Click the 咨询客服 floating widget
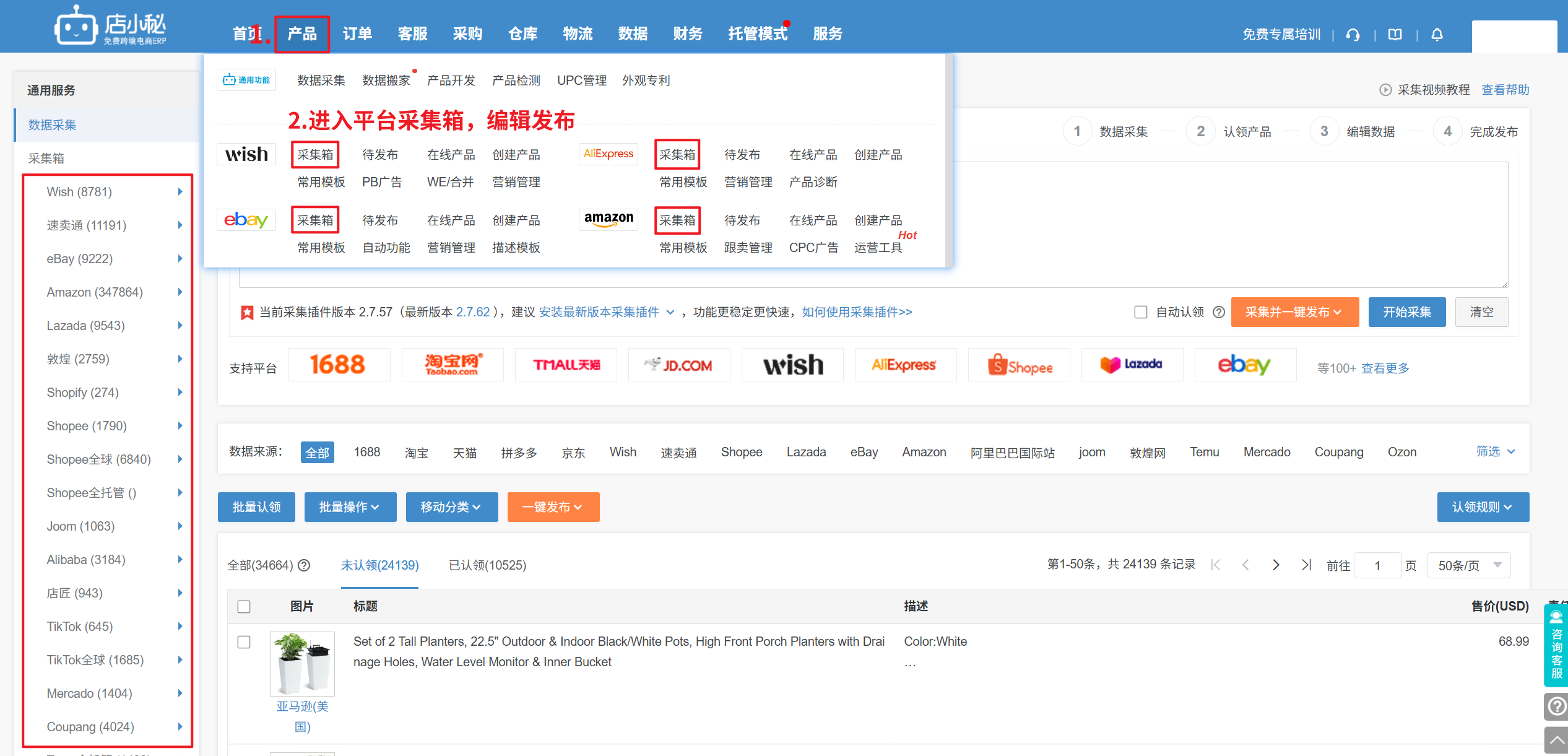Viewport: 1568px width, 756px height. point(1556,645)
